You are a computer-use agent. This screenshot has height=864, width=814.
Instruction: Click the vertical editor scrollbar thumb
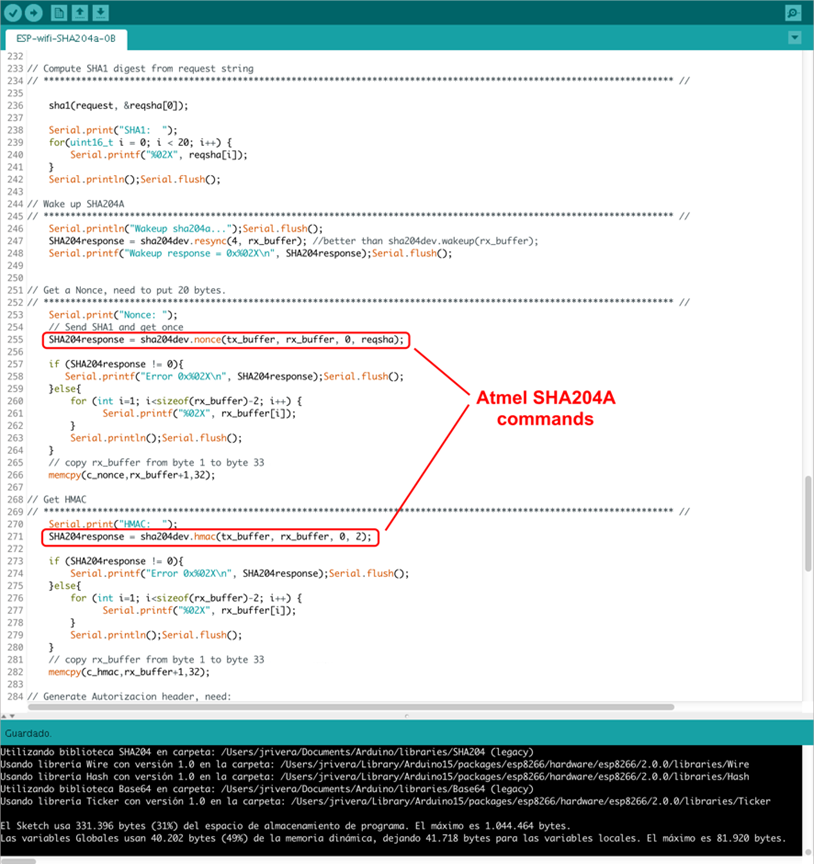click(808, 523)
